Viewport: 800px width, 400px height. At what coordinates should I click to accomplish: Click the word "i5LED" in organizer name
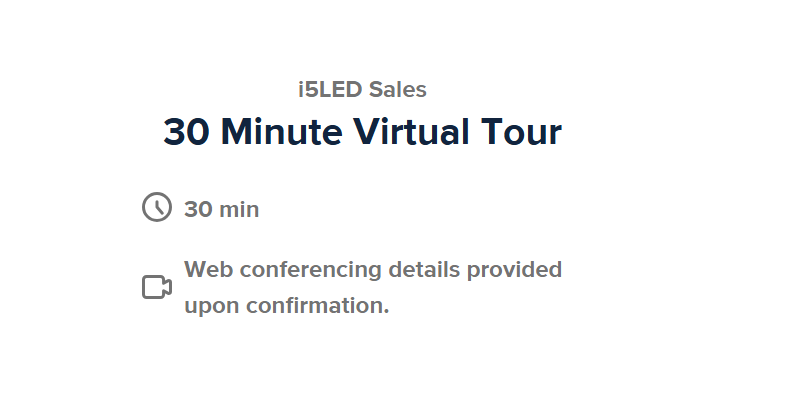pos(330,90)
